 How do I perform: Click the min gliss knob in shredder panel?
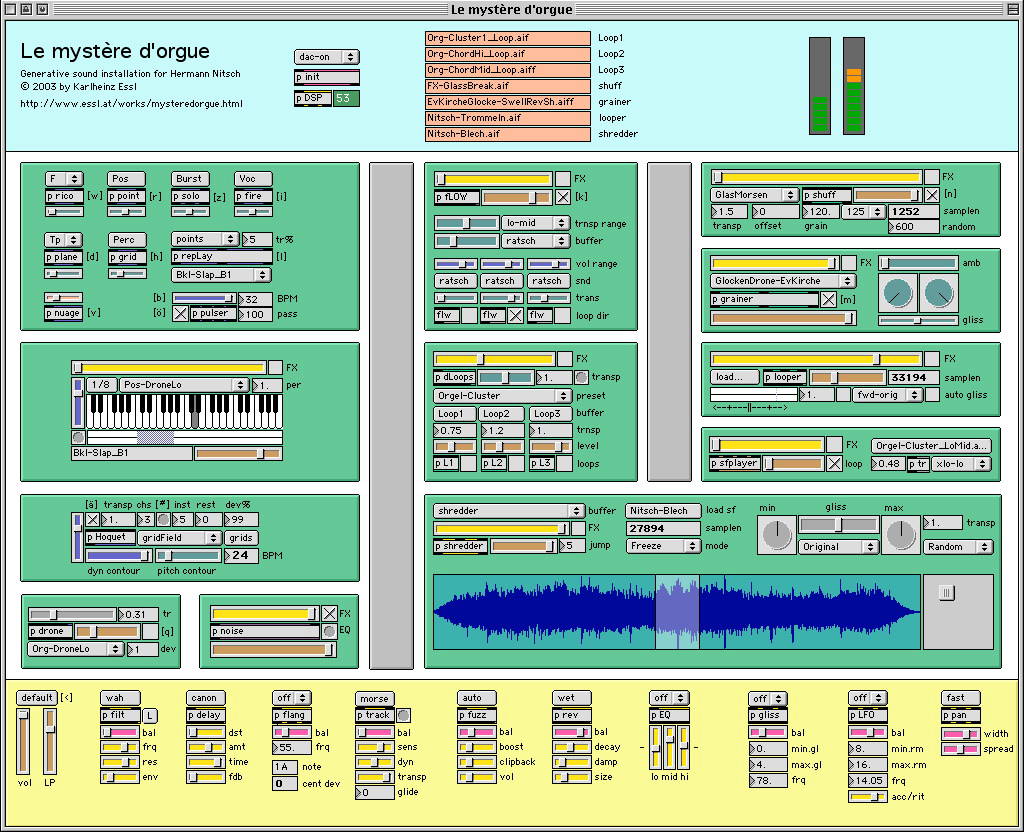[x=776, y=536]
